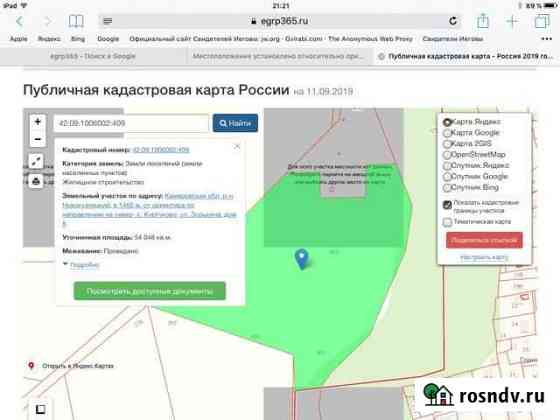Show all tabs overview icon
This screenshot has height=420, width=560.
click(542, 21)
